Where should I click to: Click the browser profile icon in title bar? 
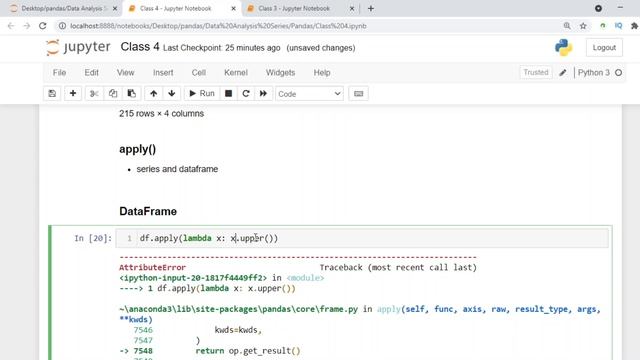tap(598, 8)
